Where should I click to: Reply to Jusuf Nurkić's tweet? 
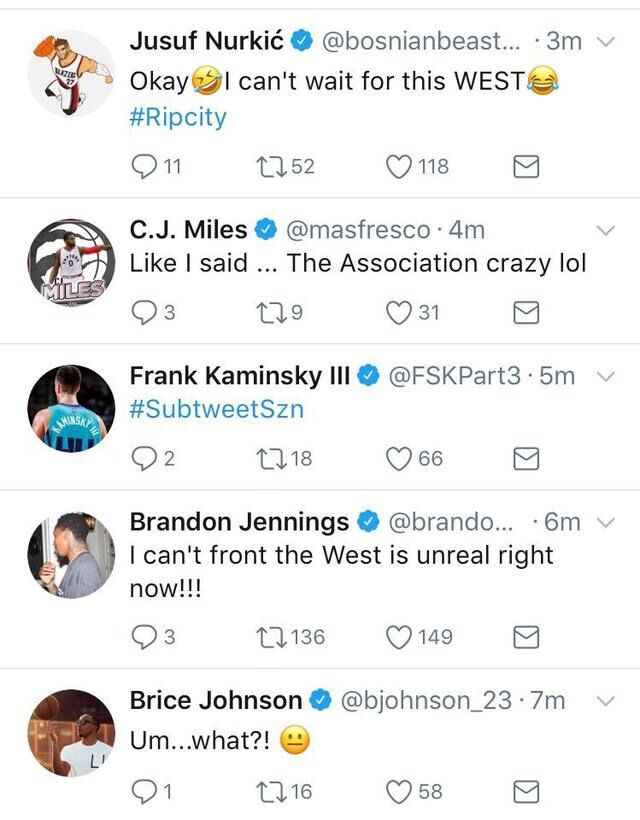144,167
